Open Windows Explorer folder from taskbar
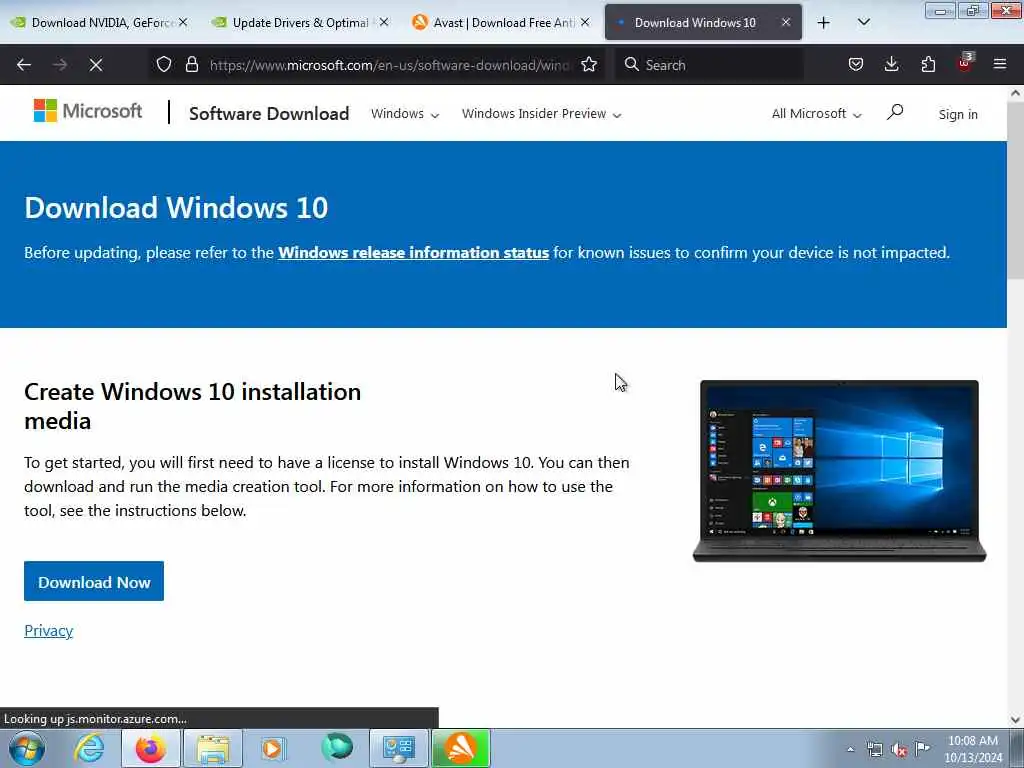Screen dimensions: 1024x768 (x=213, y=748)
